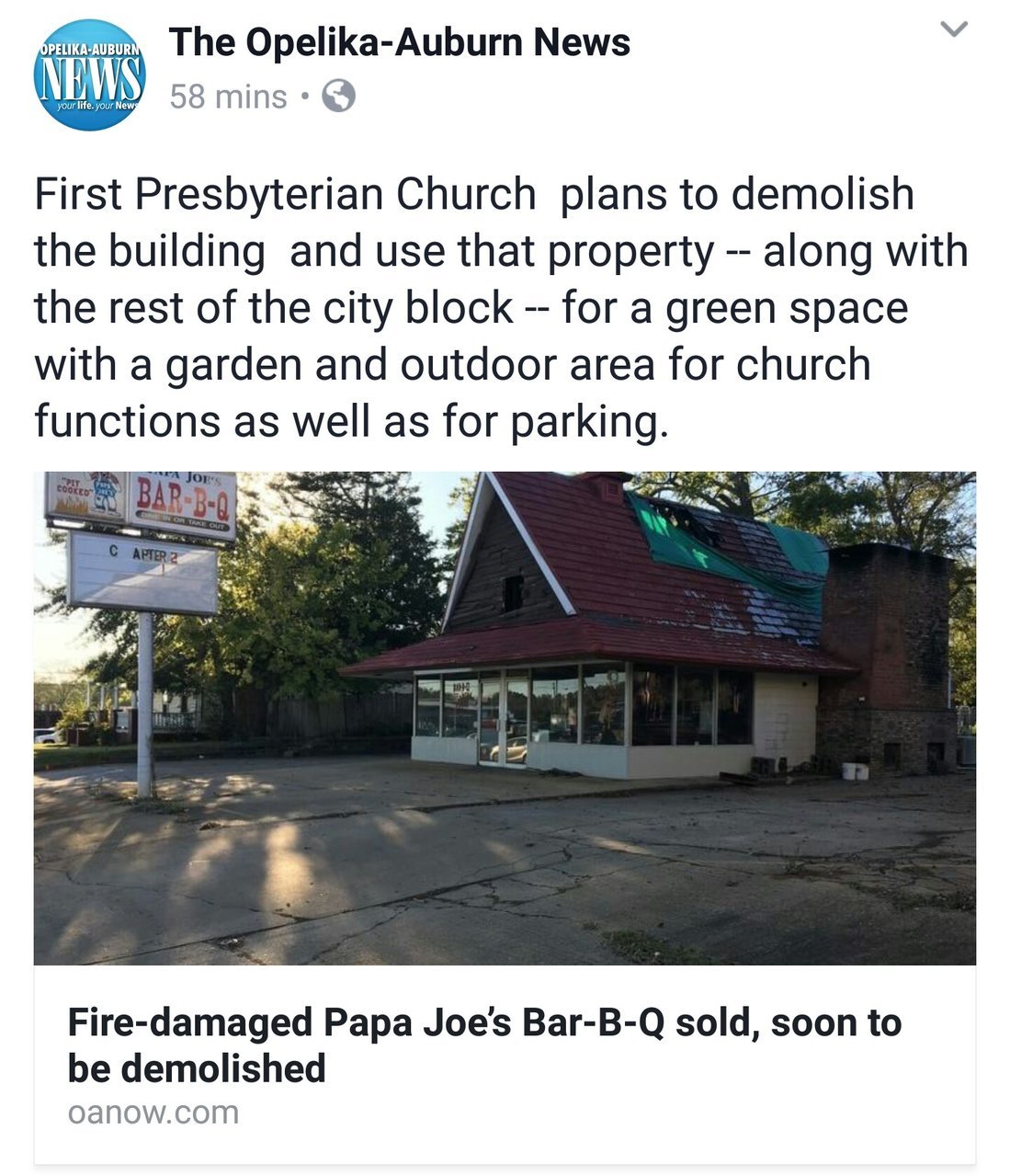Click 'with a garden and outdoor area' text
1010x1176 pixels.
[343, 365]
